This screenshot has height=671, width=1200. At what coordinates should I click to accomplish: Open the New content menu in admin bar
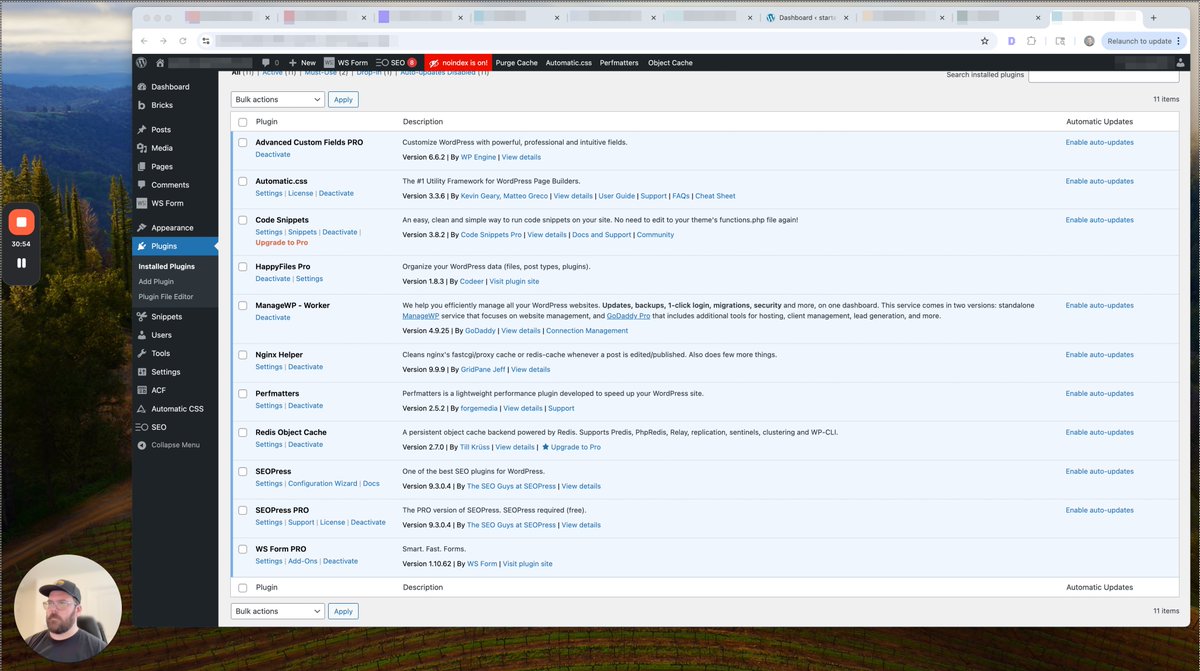(302, 62)
